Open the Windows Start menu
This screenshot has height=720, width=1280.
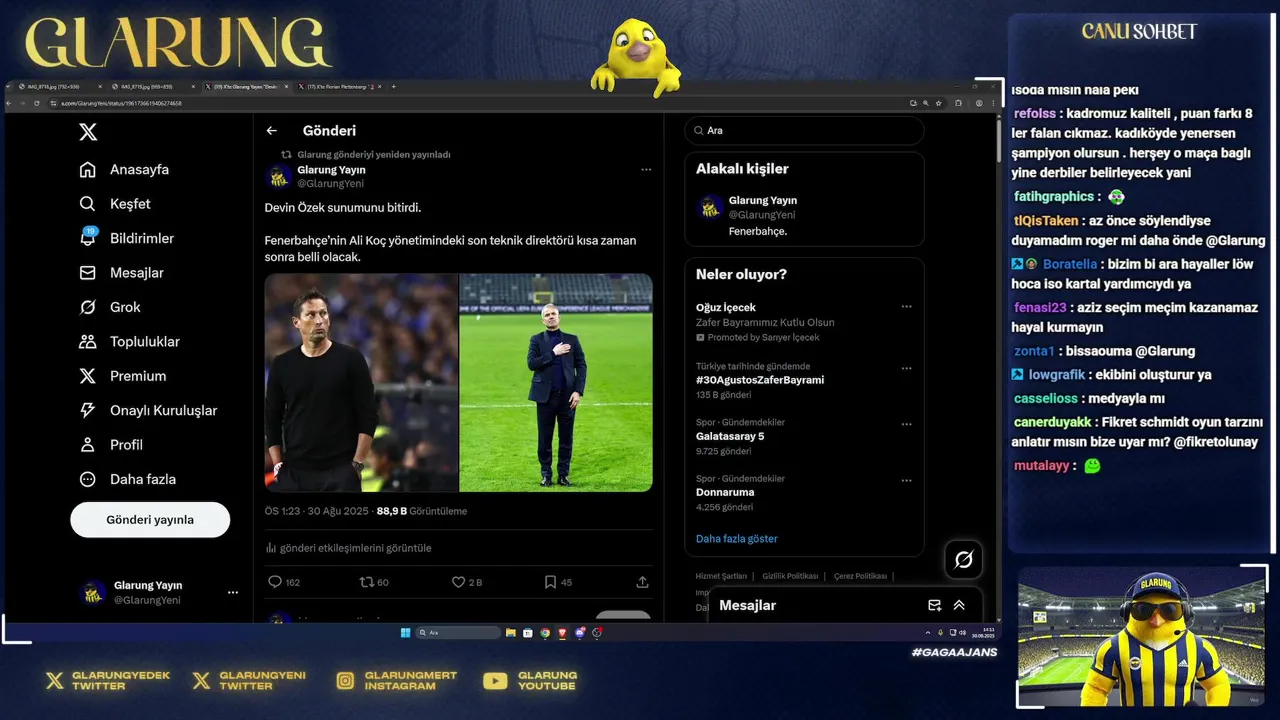tap(405, 632)
